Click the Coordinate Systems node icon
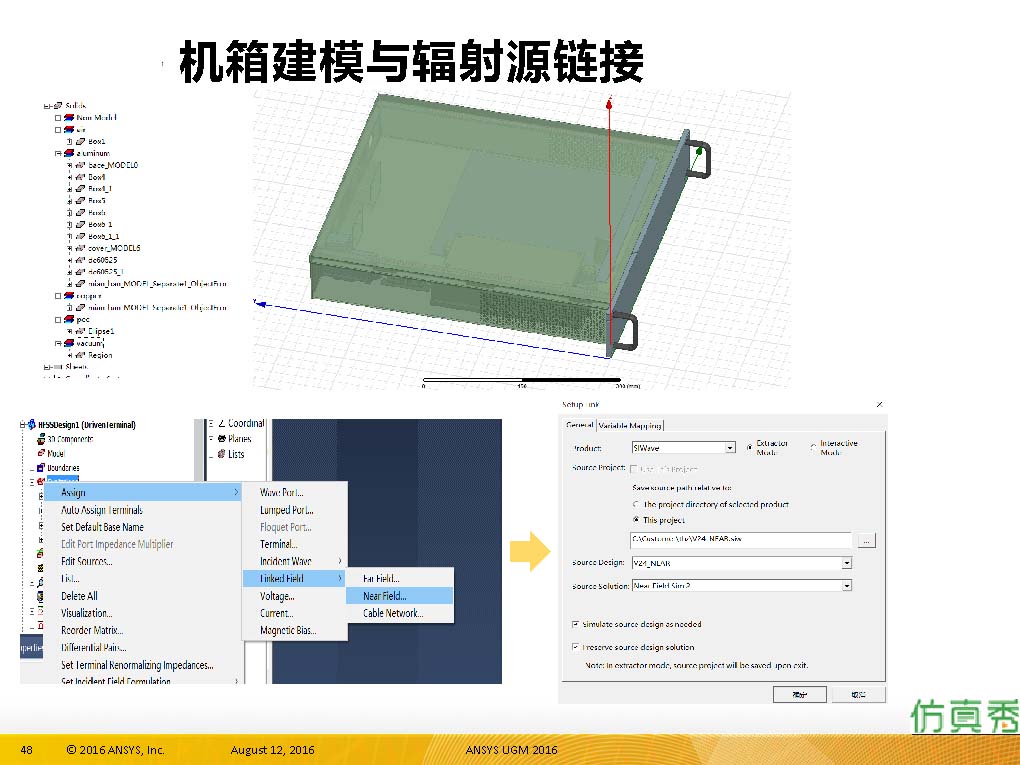This screenshot has height=765, width=1020. pos(221,423)
